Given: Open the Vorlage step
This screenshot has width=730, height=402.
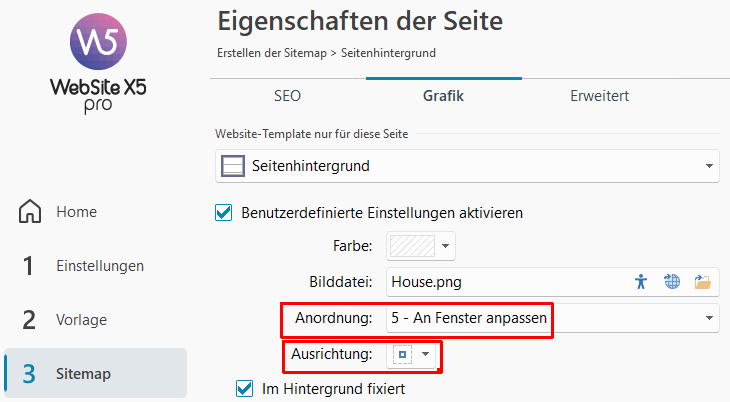Looking at the screenshot, I should pyautogui.click(x=82, y=320).
